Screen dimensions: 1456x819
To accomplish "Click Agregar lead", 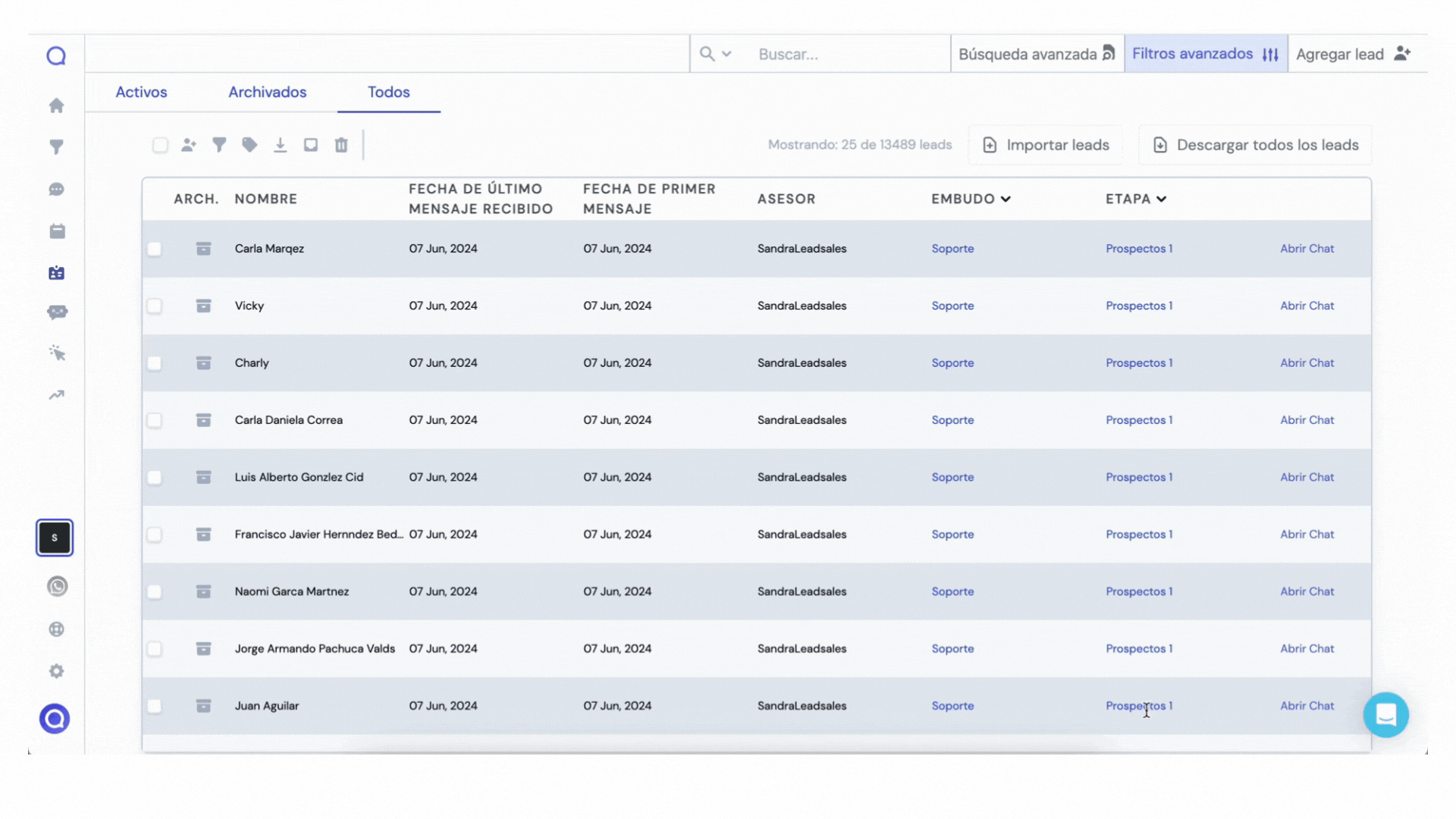I will tap(1353, 54).
